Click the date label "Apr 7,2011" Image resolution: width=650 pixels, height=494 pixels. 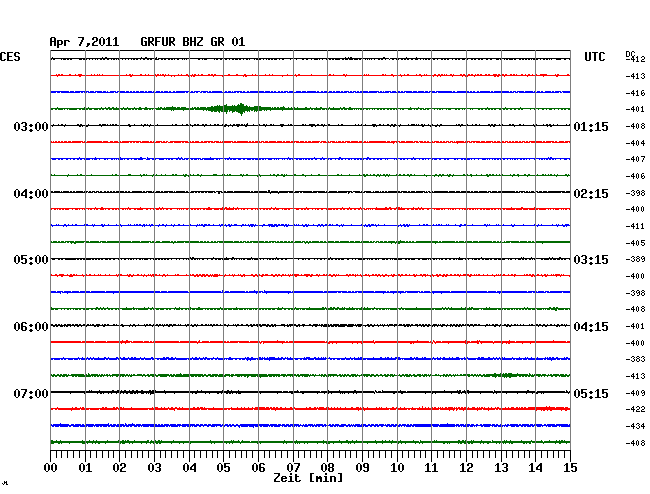point(84,42)
